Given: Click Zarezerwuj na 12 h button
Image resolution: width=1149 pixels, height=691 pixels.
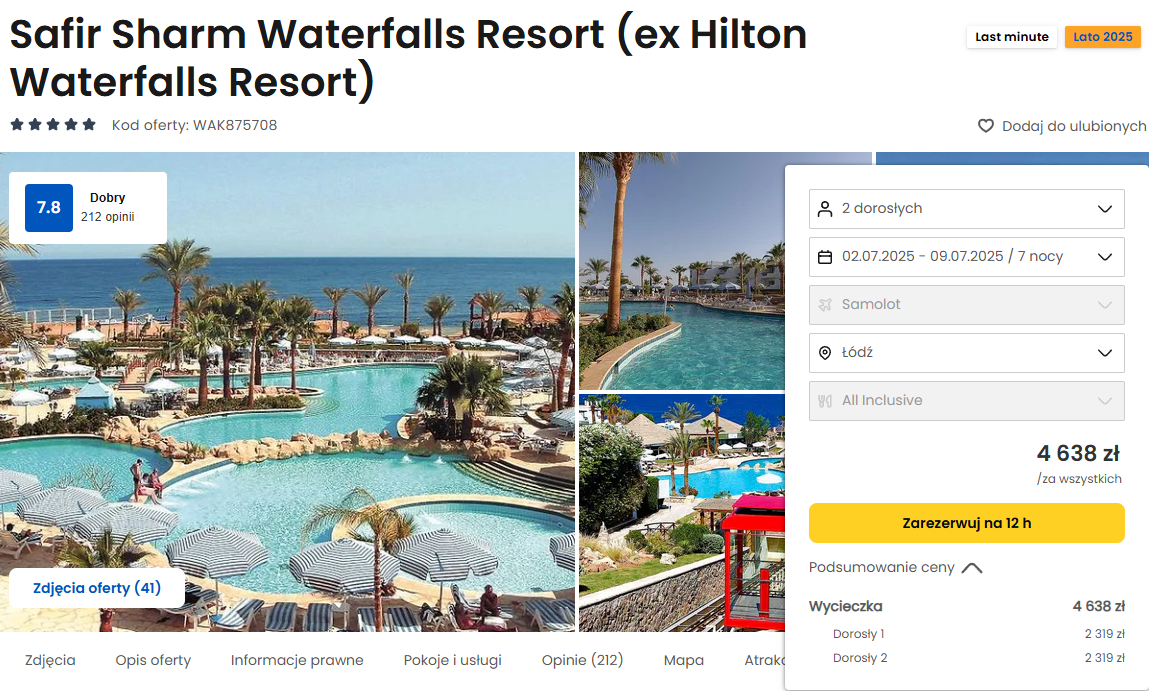Looking at the screenshot, I should 967,523.
